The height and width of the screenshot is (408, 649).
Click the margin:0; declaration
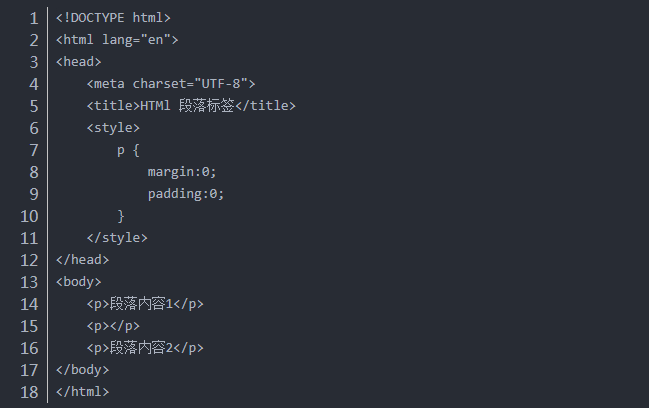182,172
